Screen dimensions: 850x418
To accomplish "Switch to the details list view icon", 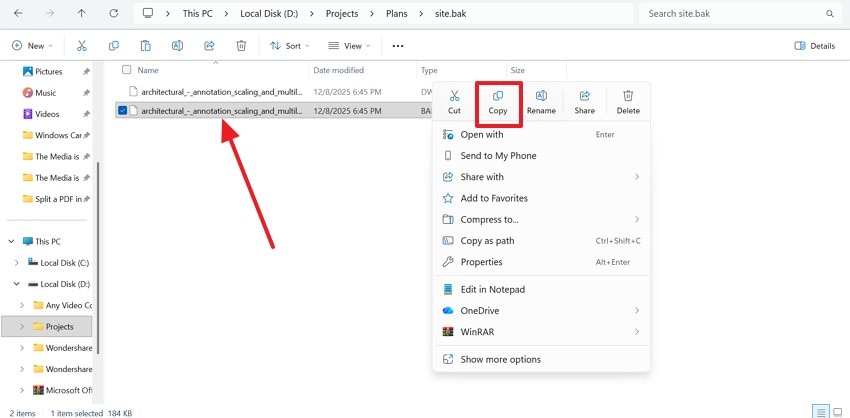I will tap(821, 411).
